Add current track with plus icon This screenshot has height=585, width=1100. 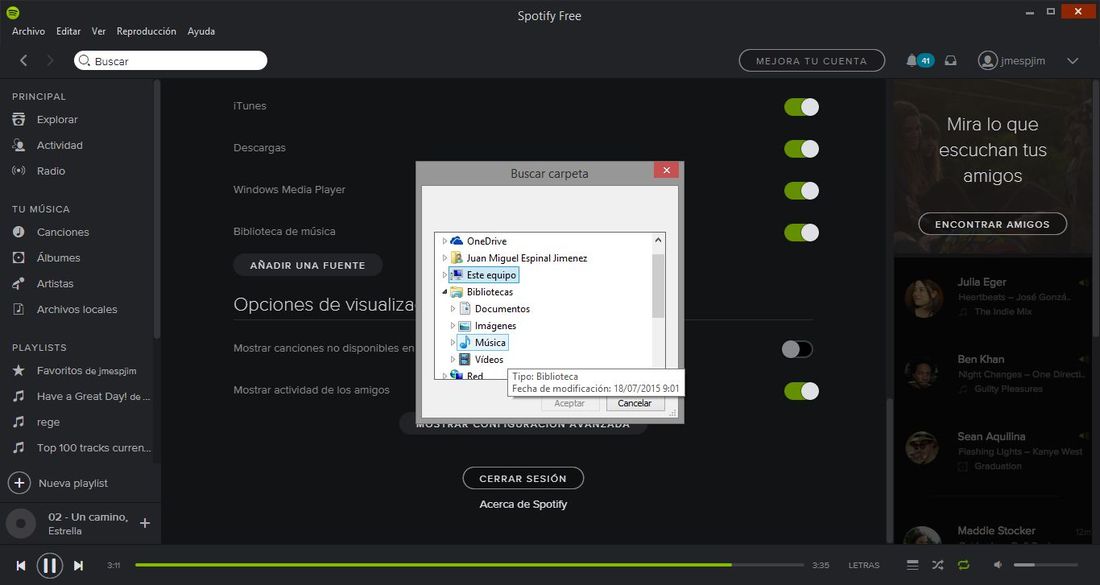pyautogui.click(x=145, y=523)
